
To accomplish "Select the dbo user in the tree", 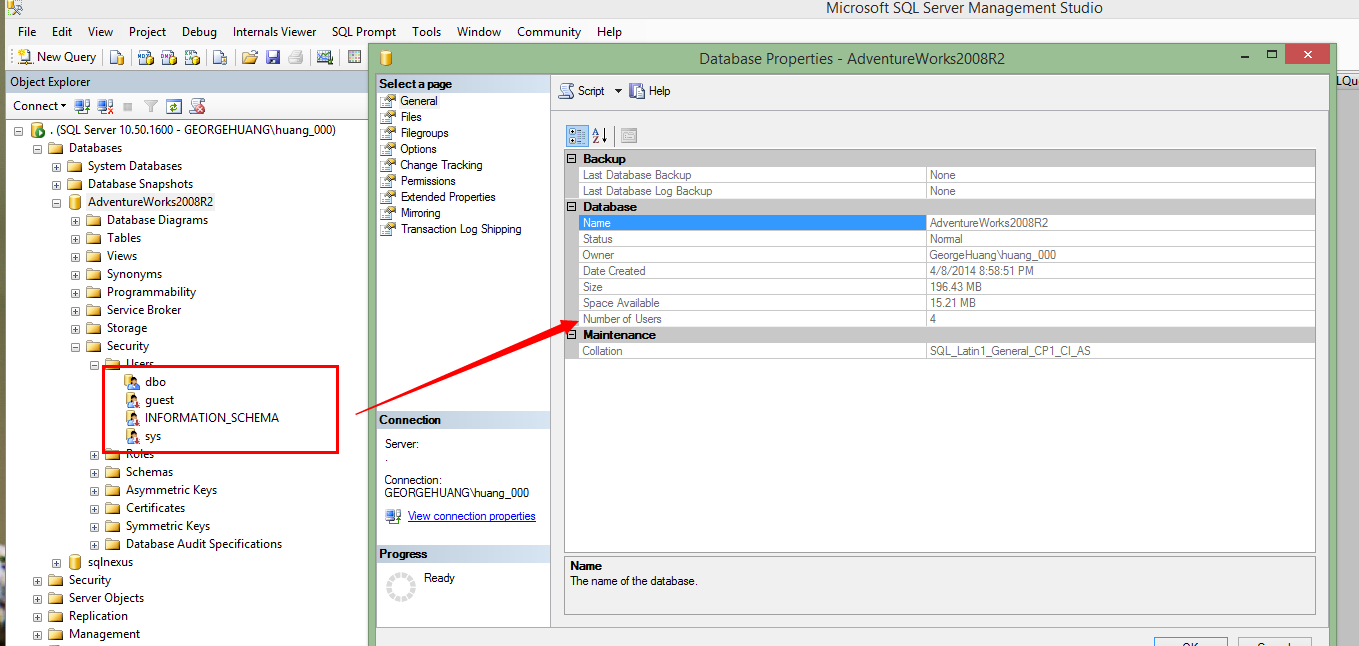I will (155, 382).
